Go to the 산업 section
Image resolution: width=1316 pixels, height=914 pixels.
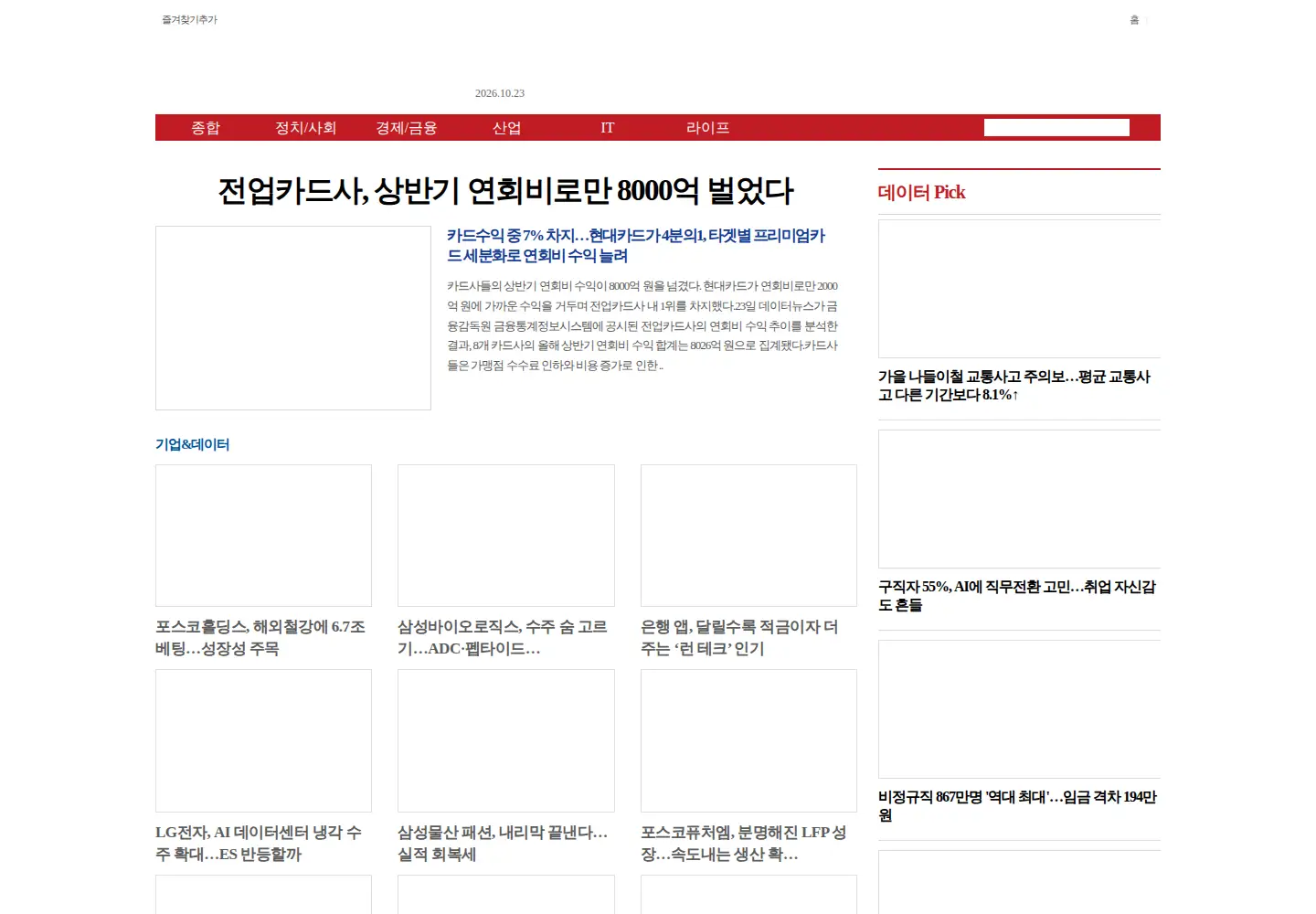click(x=507, y=128)
